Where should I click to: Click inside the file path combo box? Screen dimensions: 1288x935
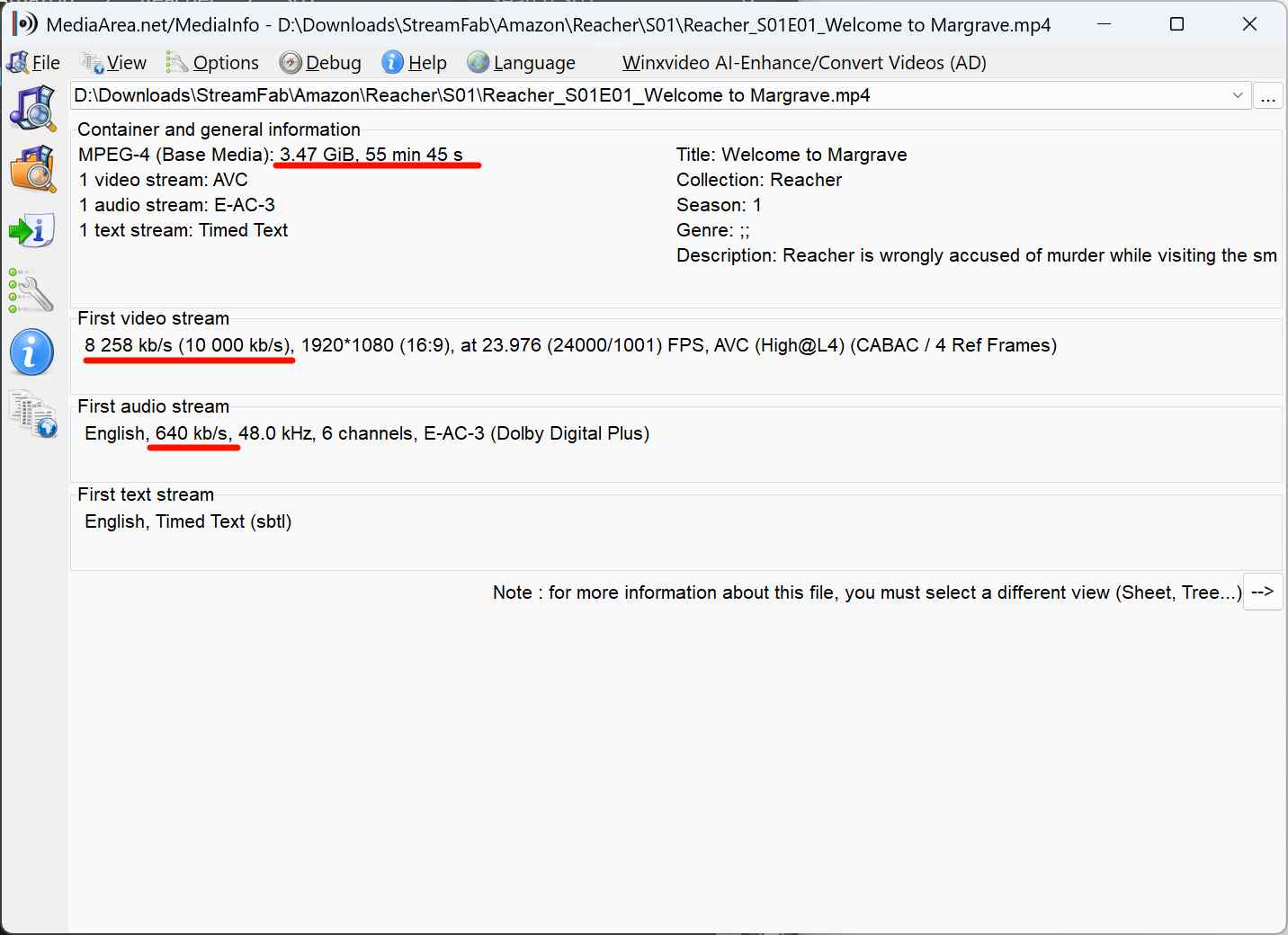coord(630,95)
